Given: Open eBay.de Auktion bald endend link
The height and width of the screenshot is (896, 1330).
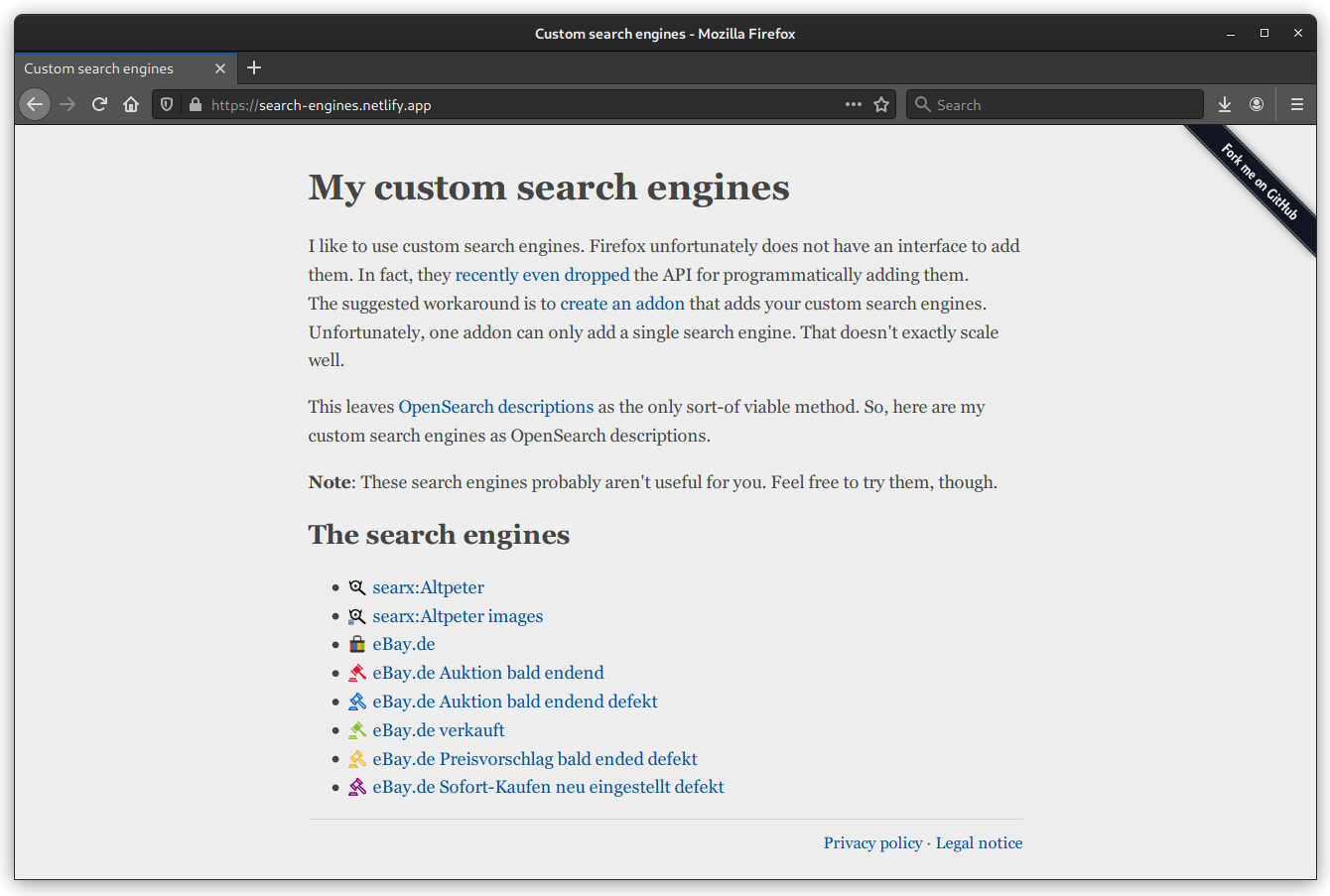Looking at the screenshot, I should 488,673.
